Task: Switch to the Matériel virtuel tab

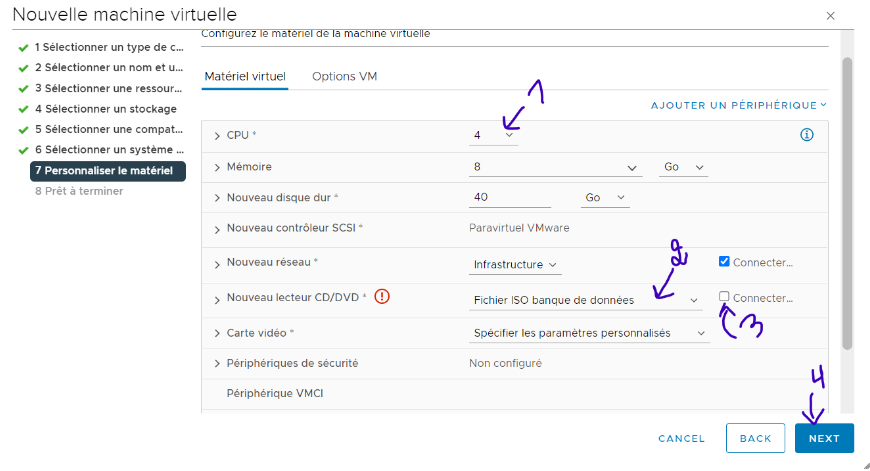Action: click(x=245, y=77)
